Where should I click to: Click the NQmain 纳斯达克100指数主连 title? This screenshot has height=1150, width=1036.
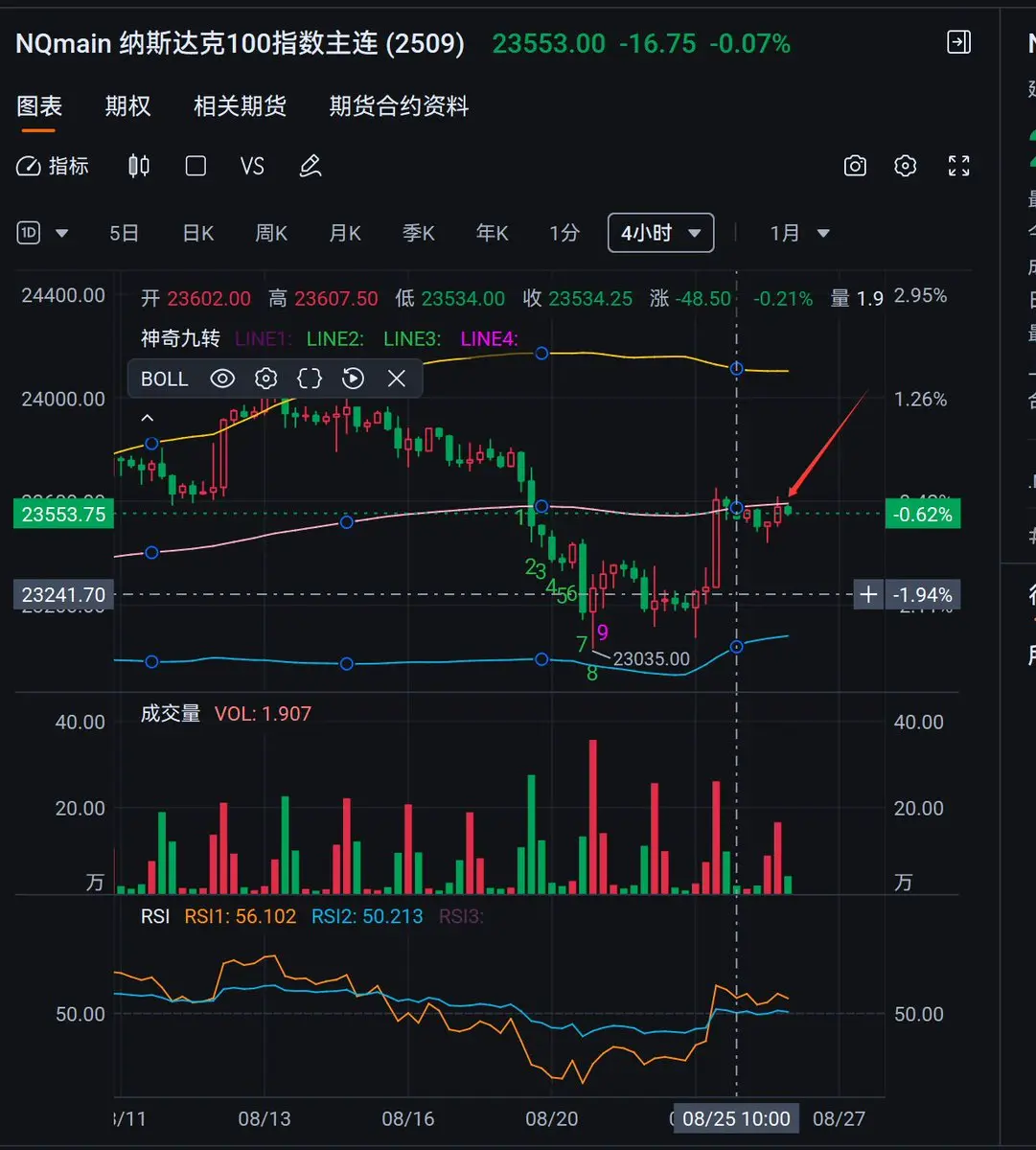point(240,43)
